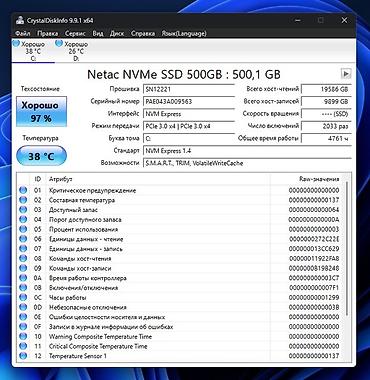Viewport: 370px width, 380px height.
Task: Select disk C: tab with 38 °C
Action: [x=33, y=51]
